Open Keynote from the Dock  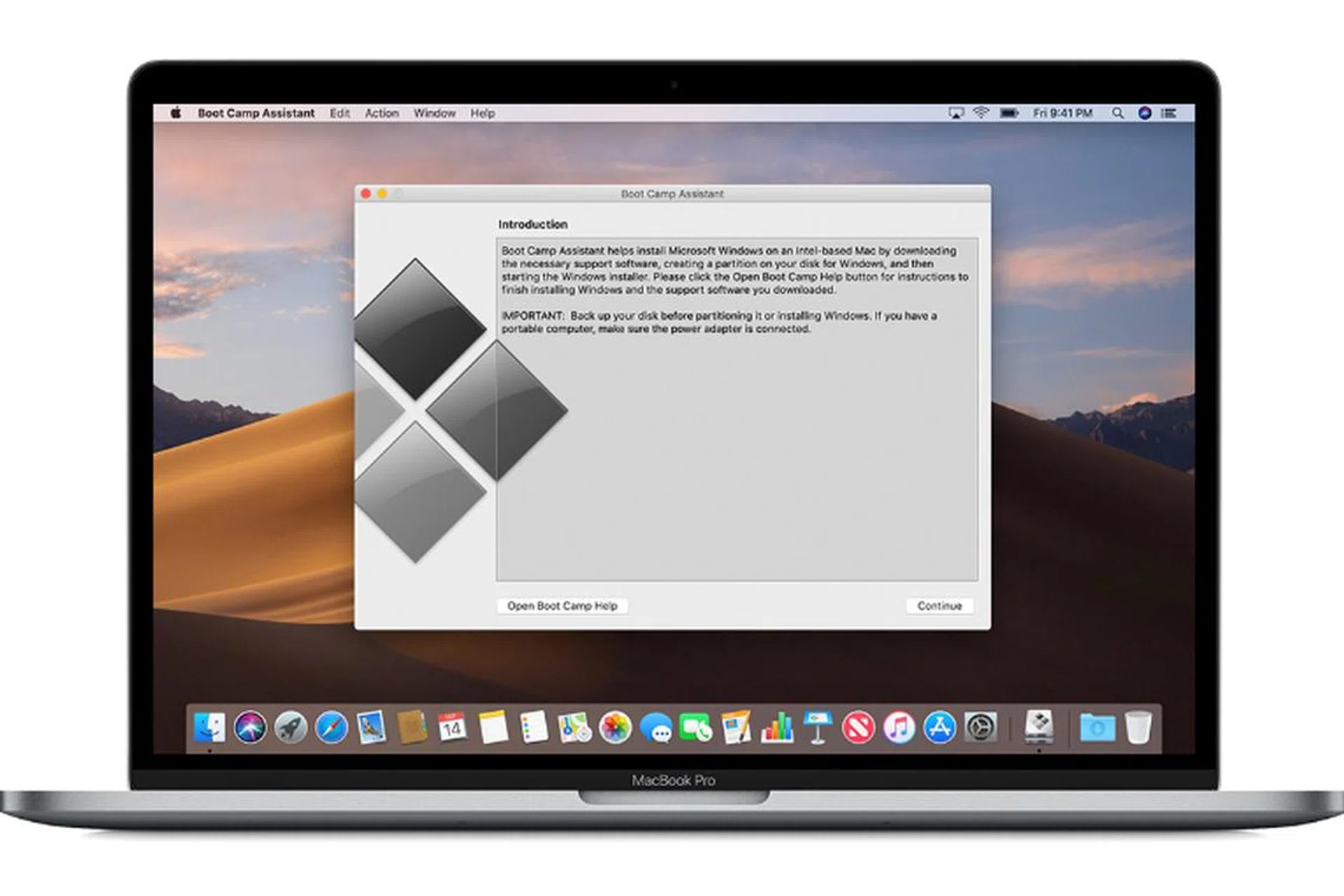tap(815, 728)
